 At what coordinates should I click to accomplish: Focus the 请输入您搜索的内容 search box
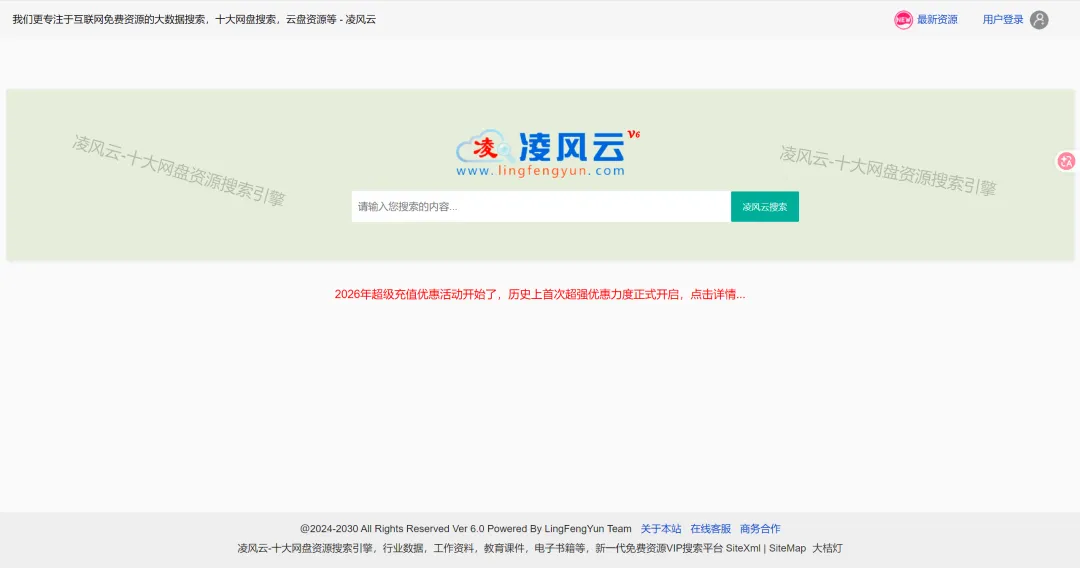[x=541, y=207]
